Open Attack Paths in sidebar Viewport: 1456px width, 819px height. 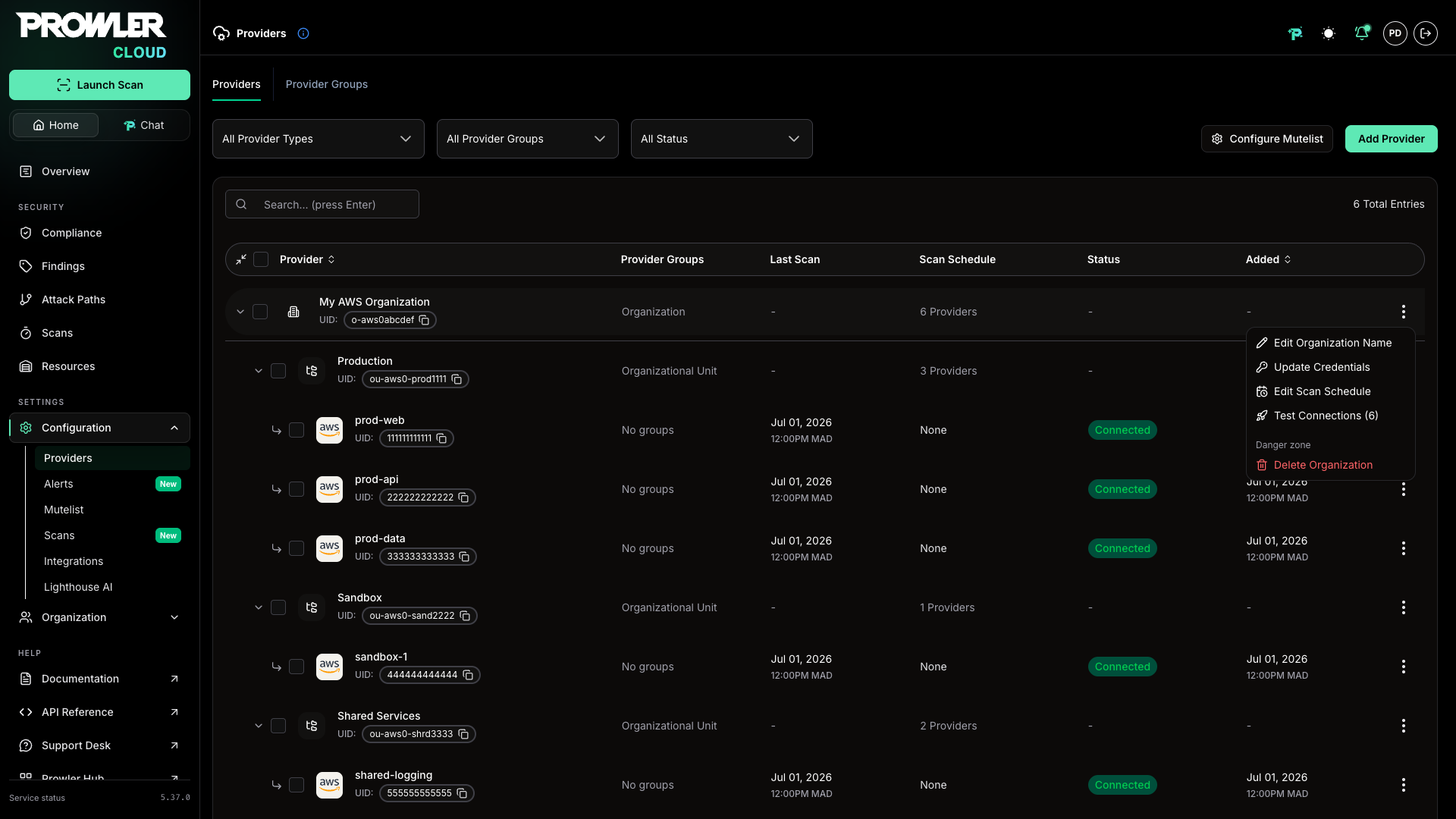click(x=99, y=300)
